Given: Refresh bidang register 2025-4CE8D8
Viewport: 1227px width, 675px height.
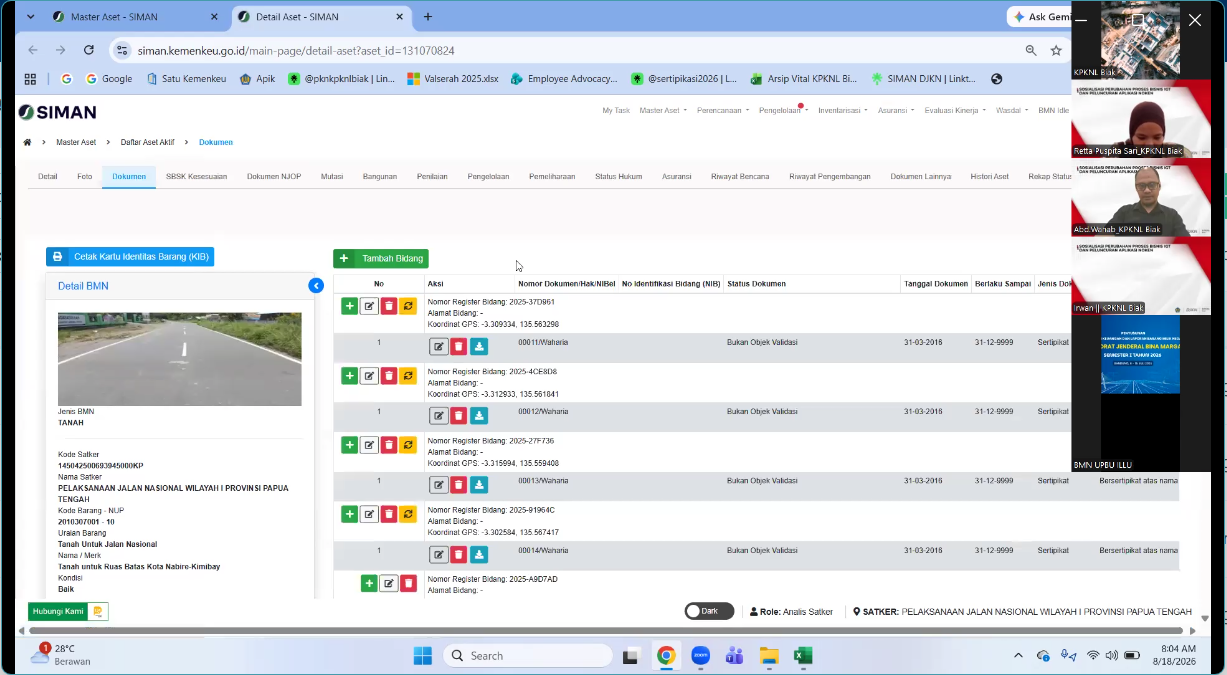Looking at the screenshot, I should [x=408, y=376].
